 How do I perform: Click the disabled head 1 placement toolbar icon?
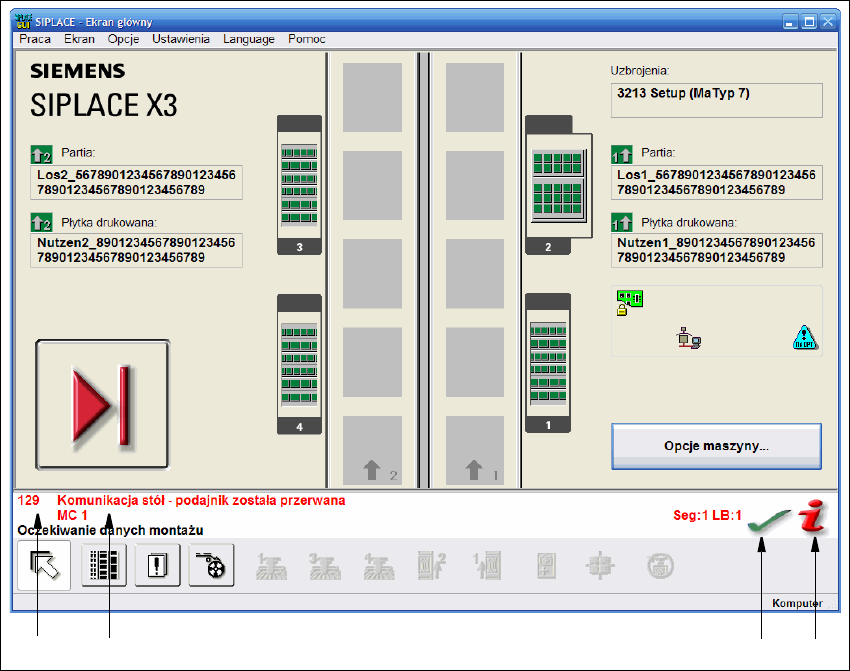tap(271, 566)
